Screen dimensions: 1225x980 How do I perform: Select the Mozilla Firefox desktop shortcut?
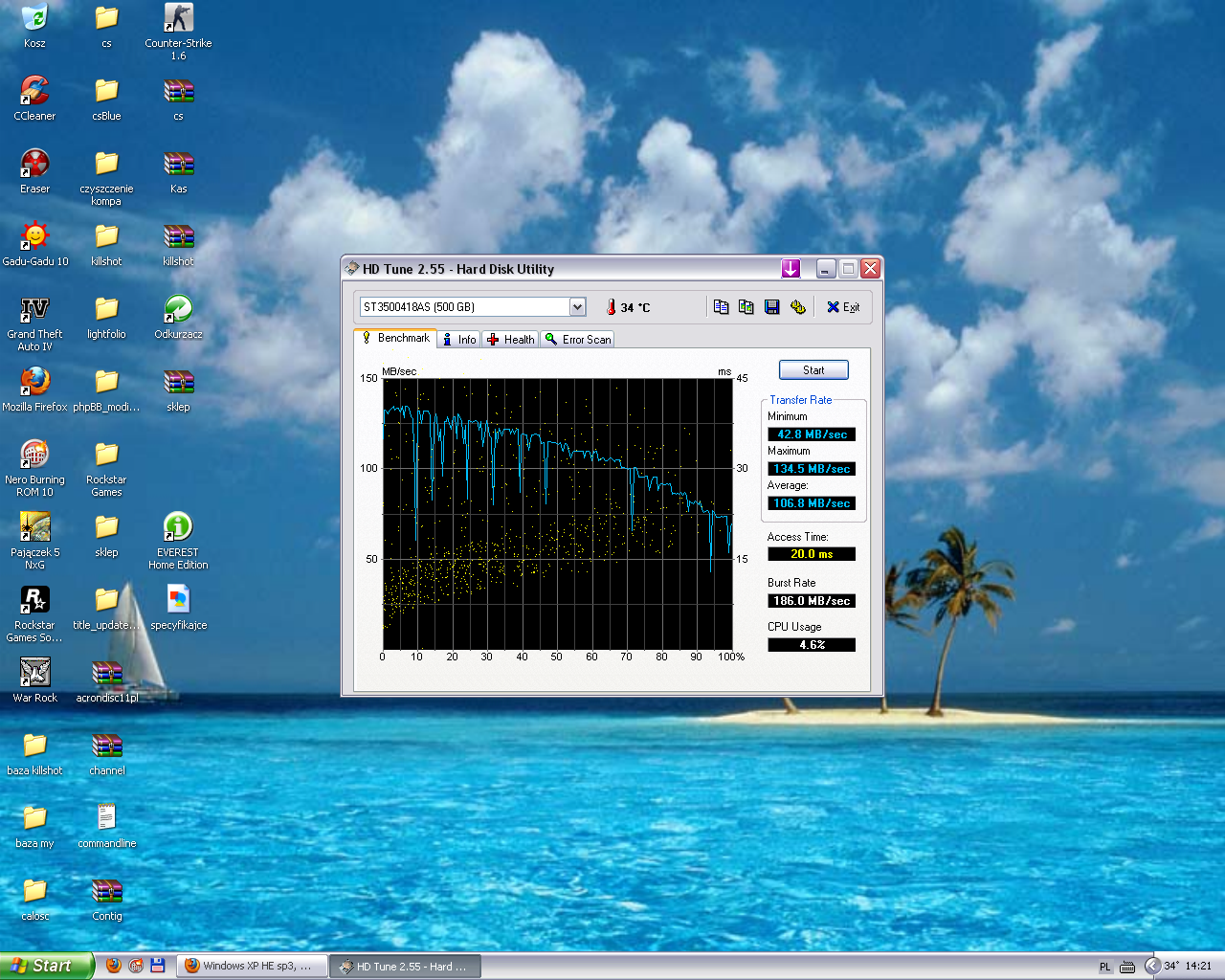[x=34, y=390]
